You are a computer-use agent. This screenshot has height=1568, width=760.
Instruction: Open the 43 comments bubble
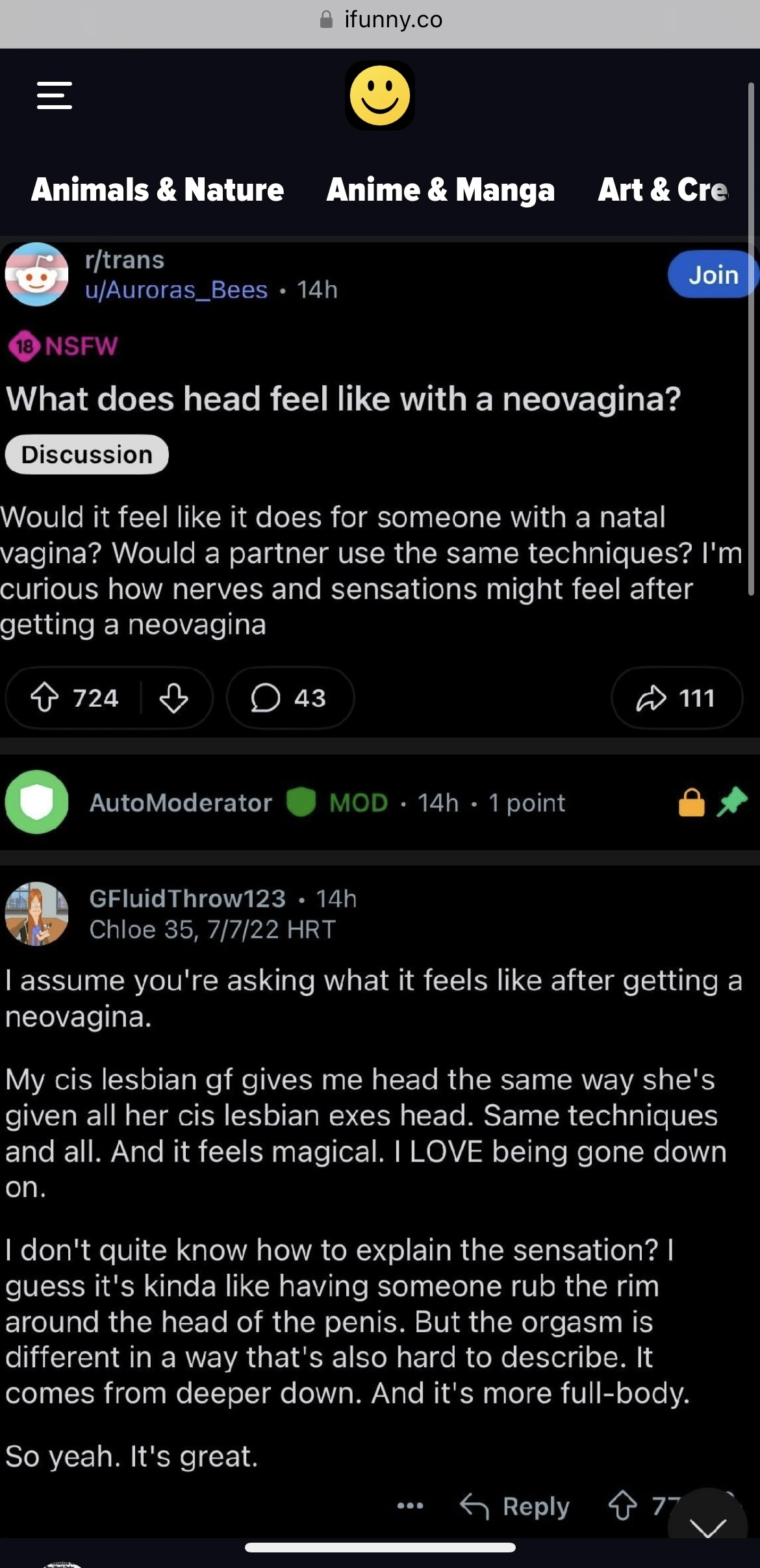tap(290, 698)
